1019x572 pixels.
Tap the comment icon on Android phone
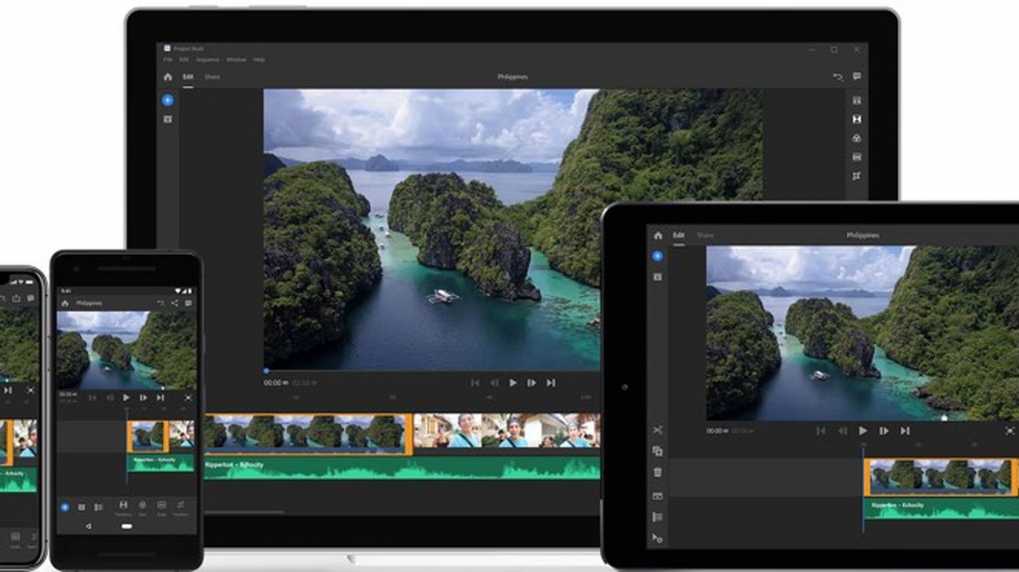point(188,304)
